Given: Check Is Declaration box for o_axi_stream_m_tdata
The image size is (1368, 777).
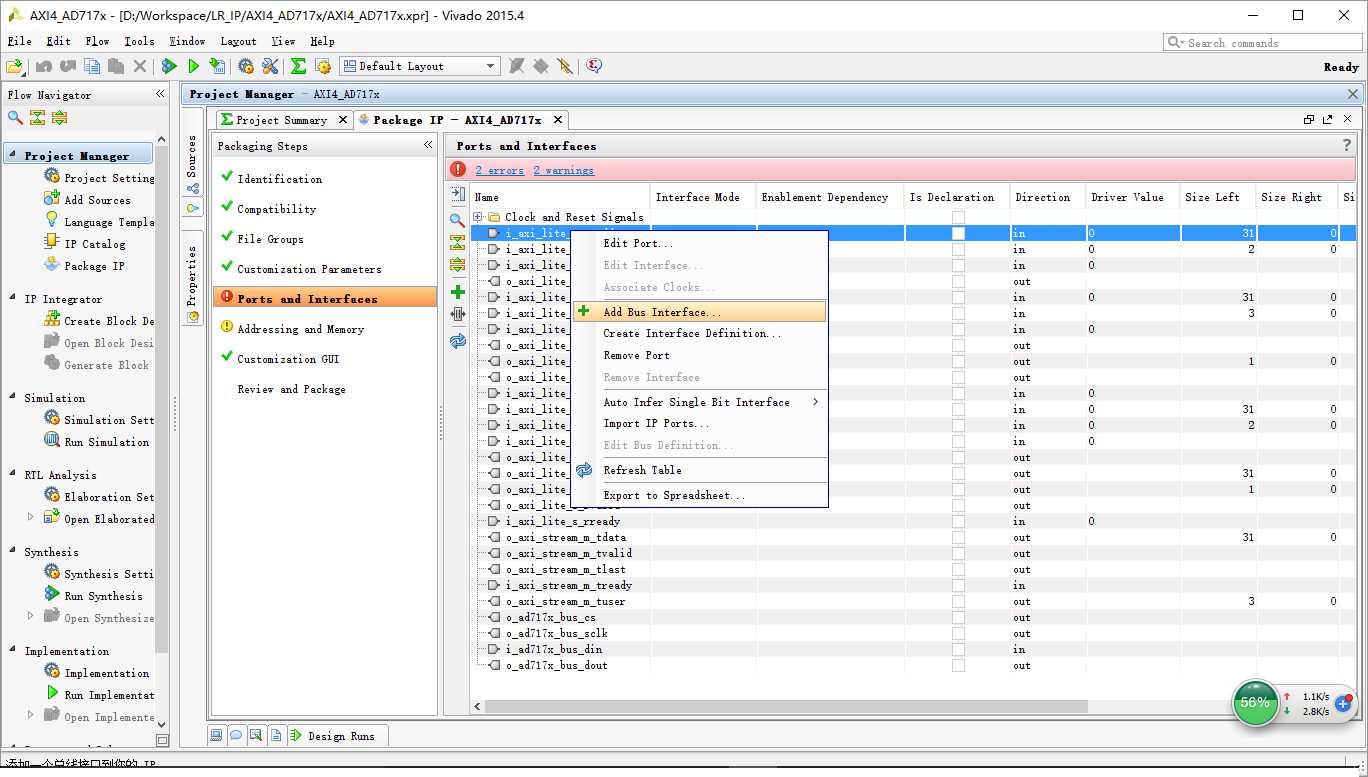Looking at the screenshot, I should (x=958, y=537).
